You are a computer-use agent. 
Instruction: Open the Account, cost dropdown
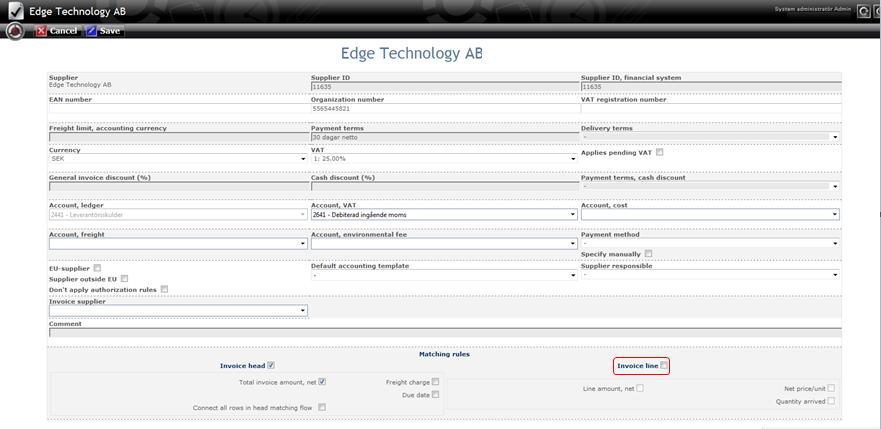[710, 214]
